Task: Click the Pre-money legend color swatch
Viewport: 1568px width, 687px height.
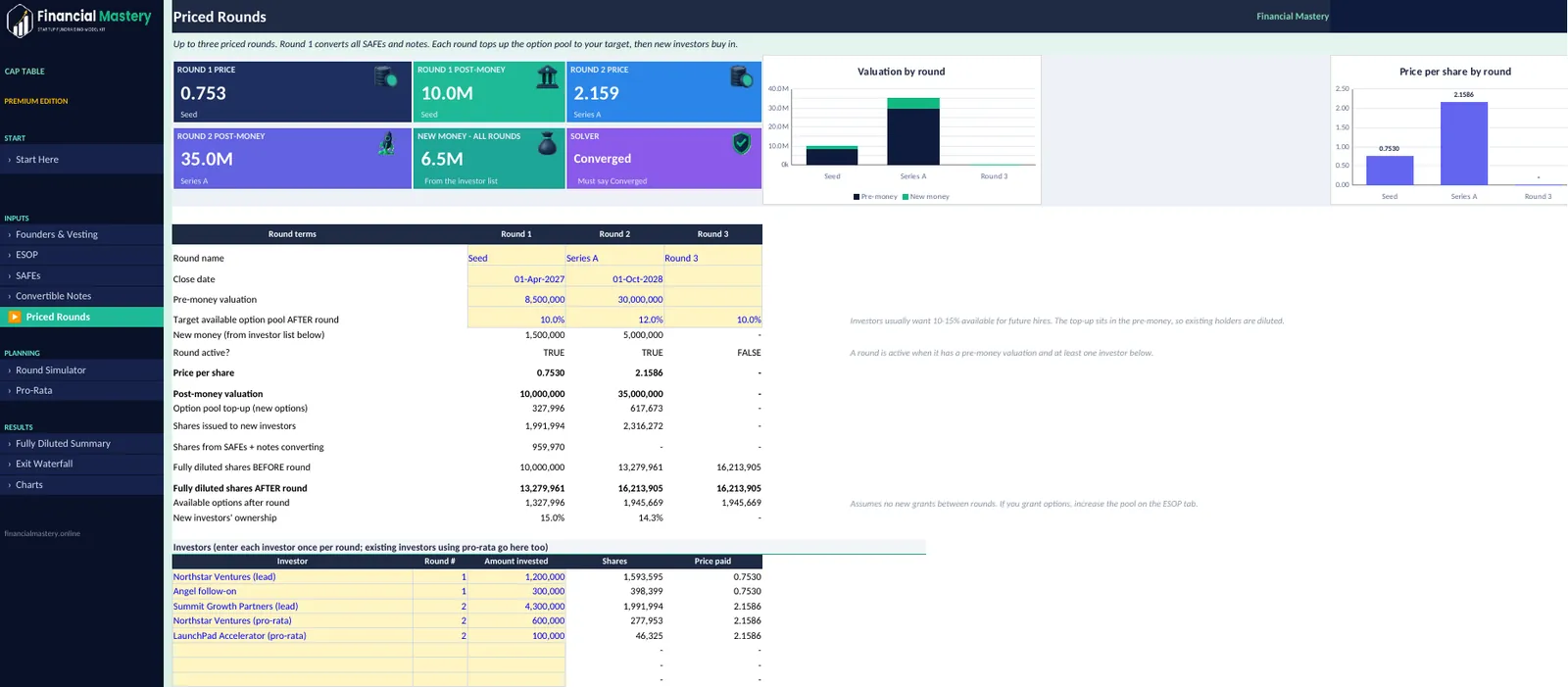Action: 857,197
